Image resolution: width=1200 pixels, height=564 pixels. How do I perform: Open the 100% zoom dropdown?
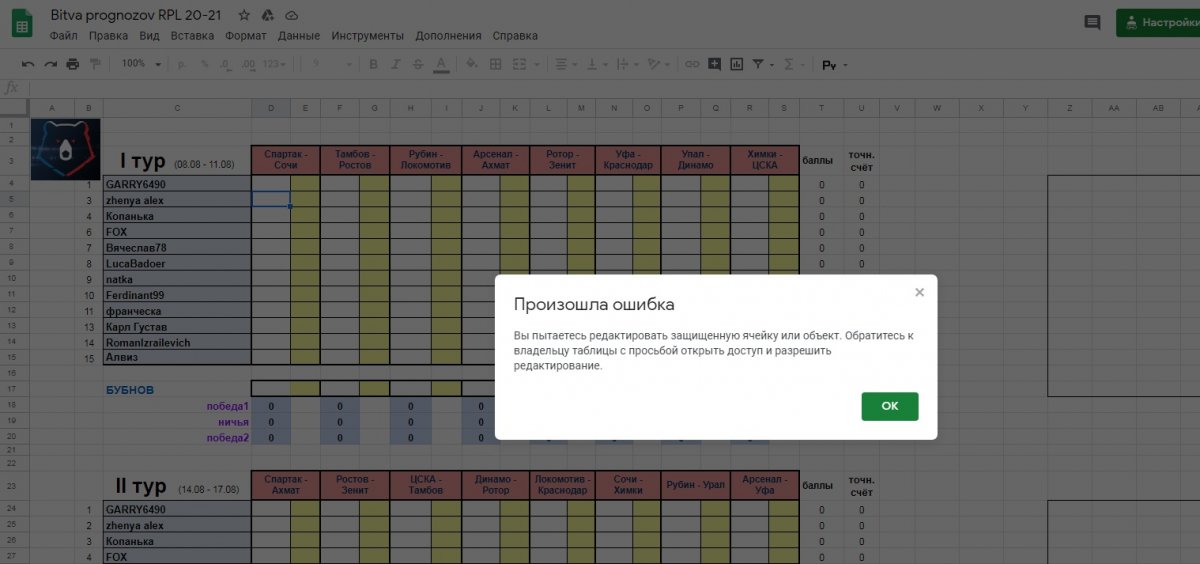tap(141, 64)
